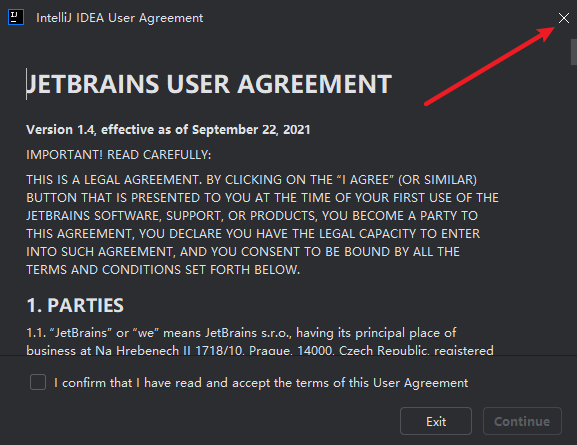Tick the confirm read and accept terms checkbox
The image size is (577, 445).
click(x=38, y=382)
